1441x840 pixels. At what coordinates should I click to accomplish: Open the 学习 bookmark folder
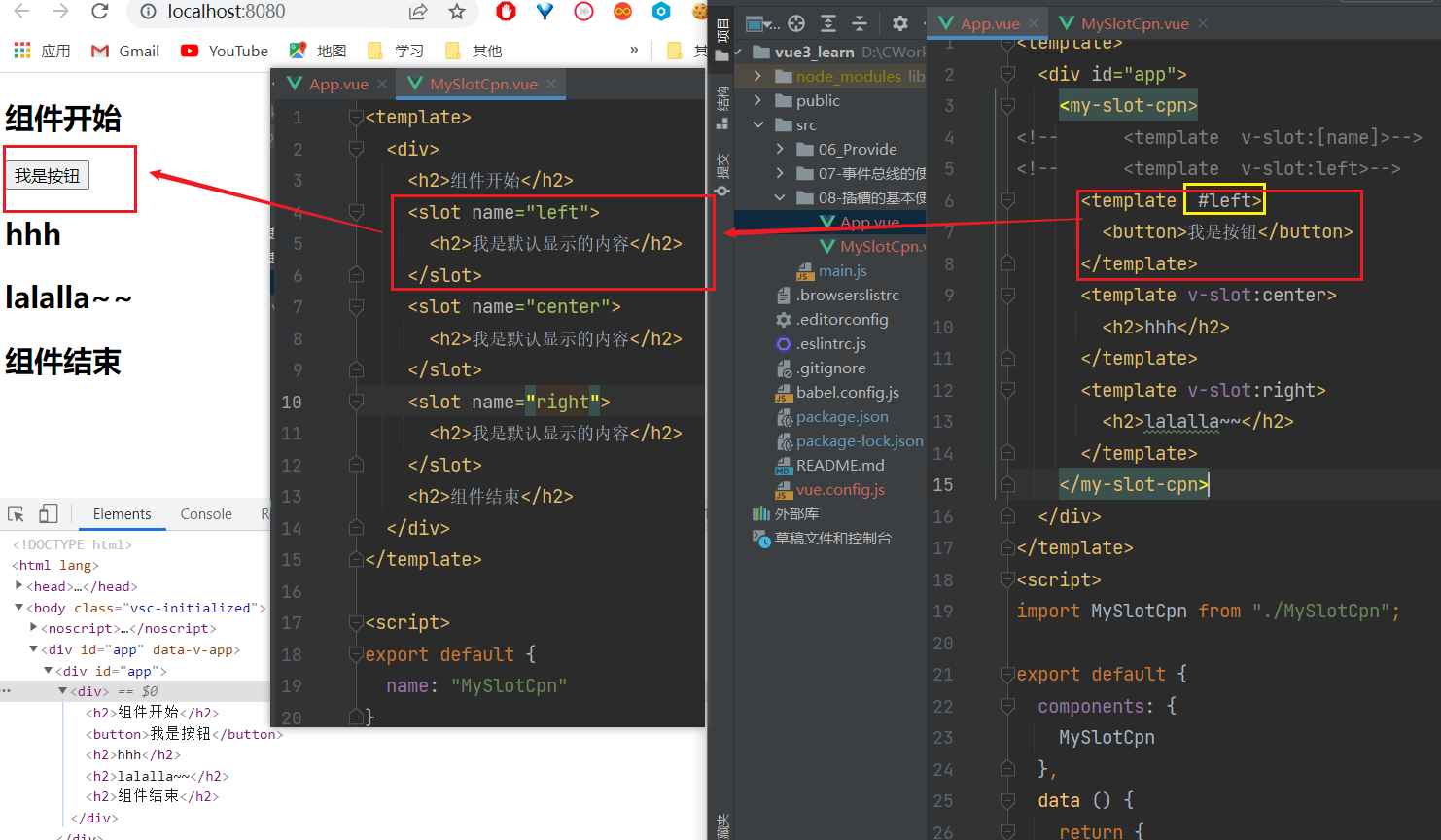click(x=396, y=51)
